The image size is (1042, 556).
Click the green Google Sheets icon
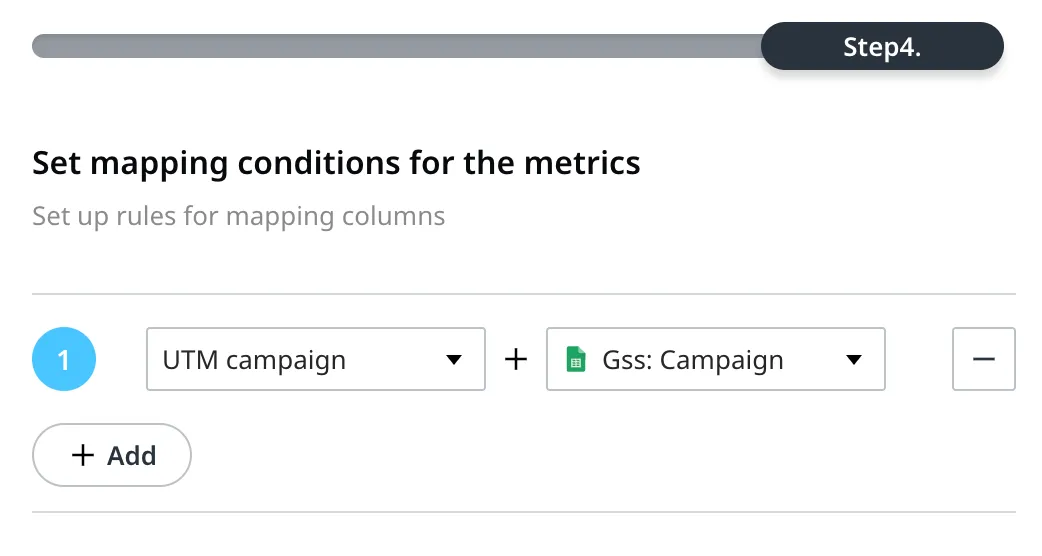tap(575, 359)
